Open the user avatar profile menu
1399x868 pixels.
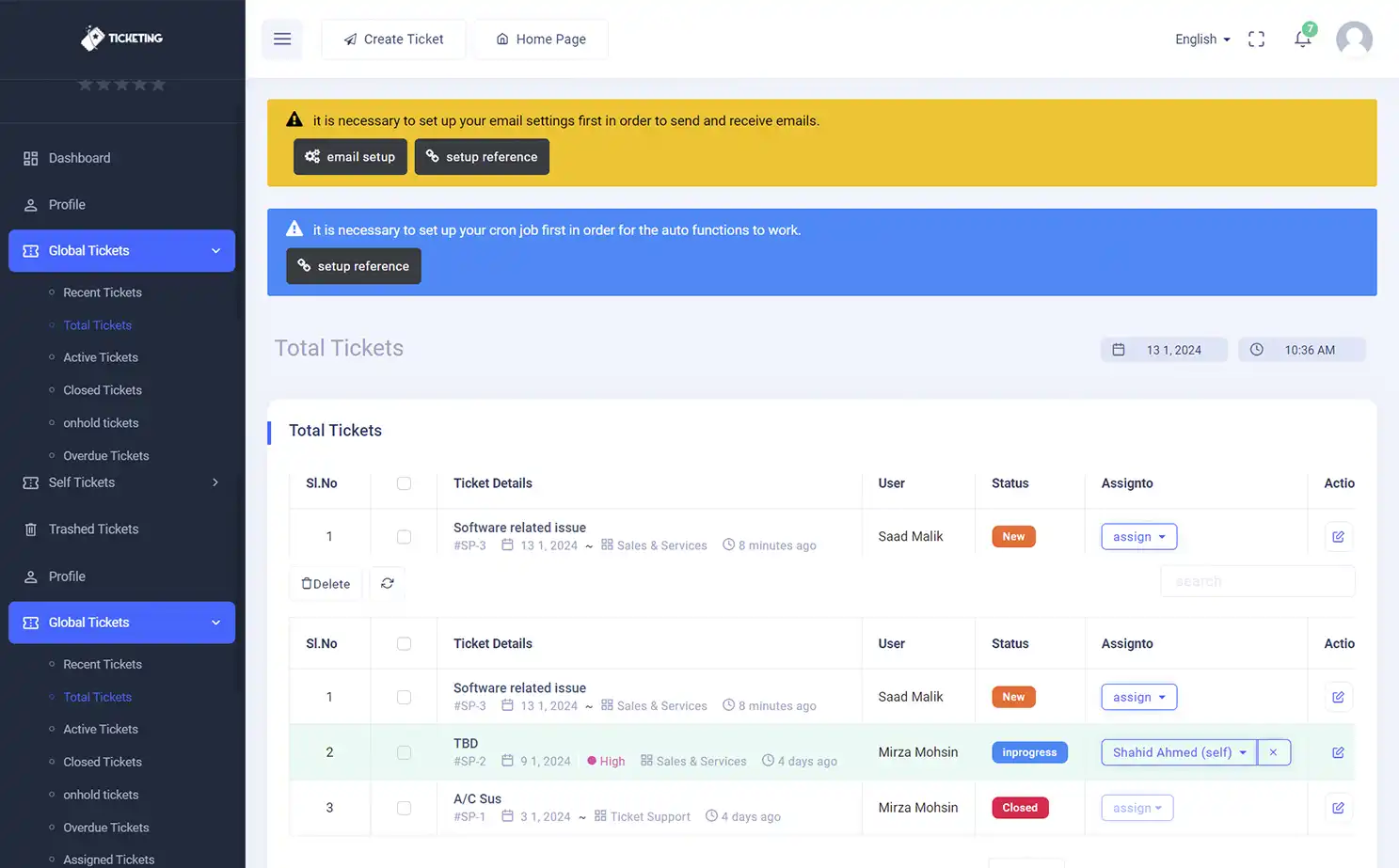pyautogui.click(x=1354, y=39)
